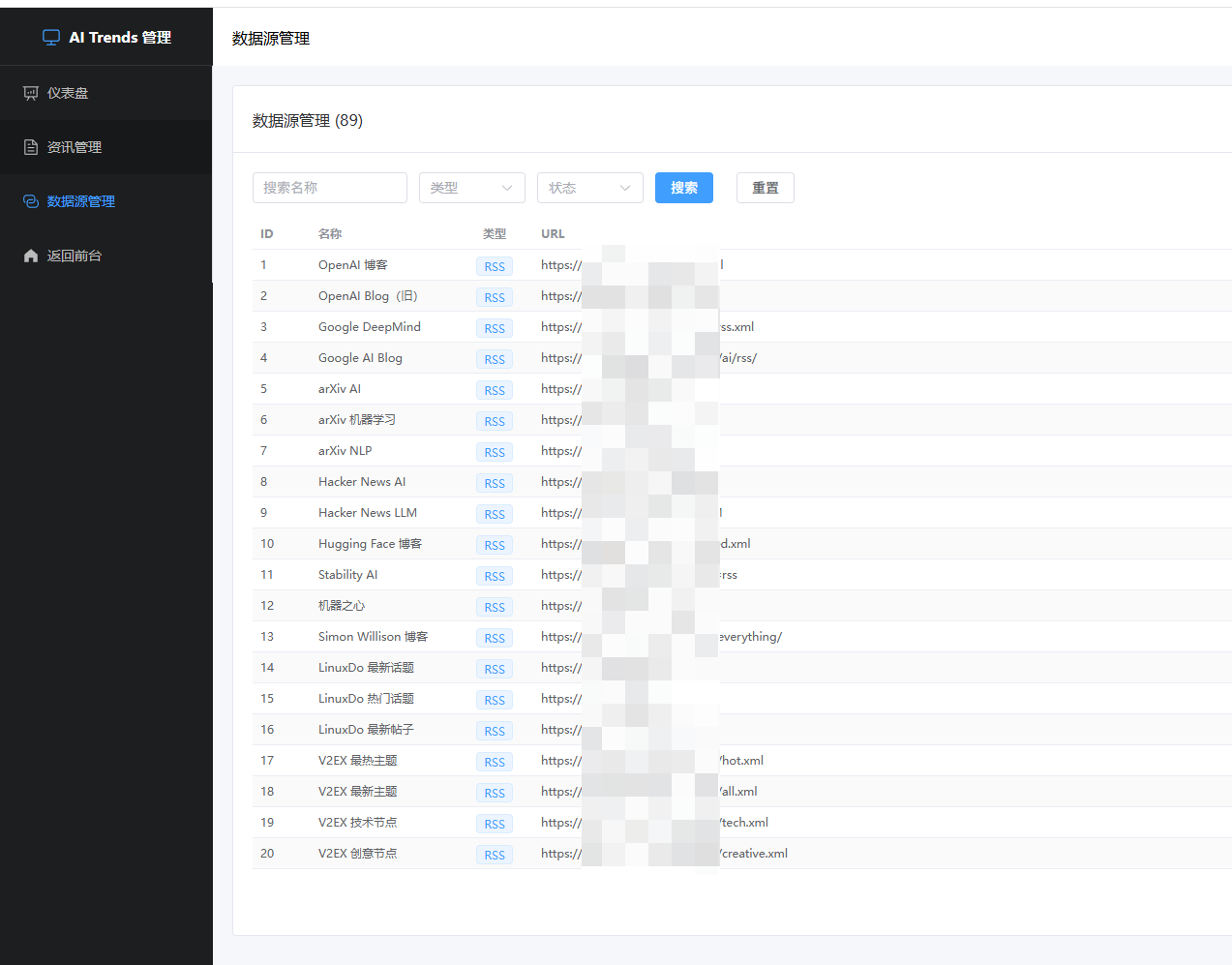Click the monitor logo icon beside AI Trends 管理

pyautogui.click(x=51, y=37)
